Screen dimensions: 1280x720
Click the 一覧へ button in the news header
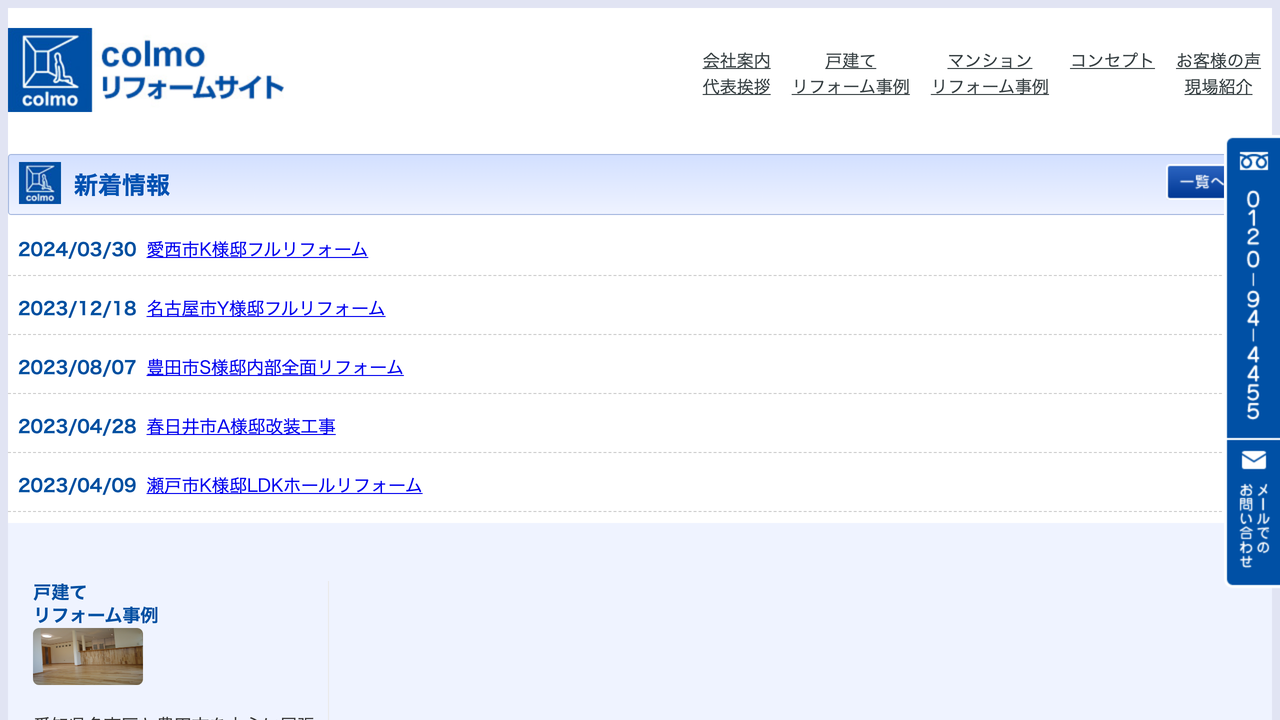1197,182
